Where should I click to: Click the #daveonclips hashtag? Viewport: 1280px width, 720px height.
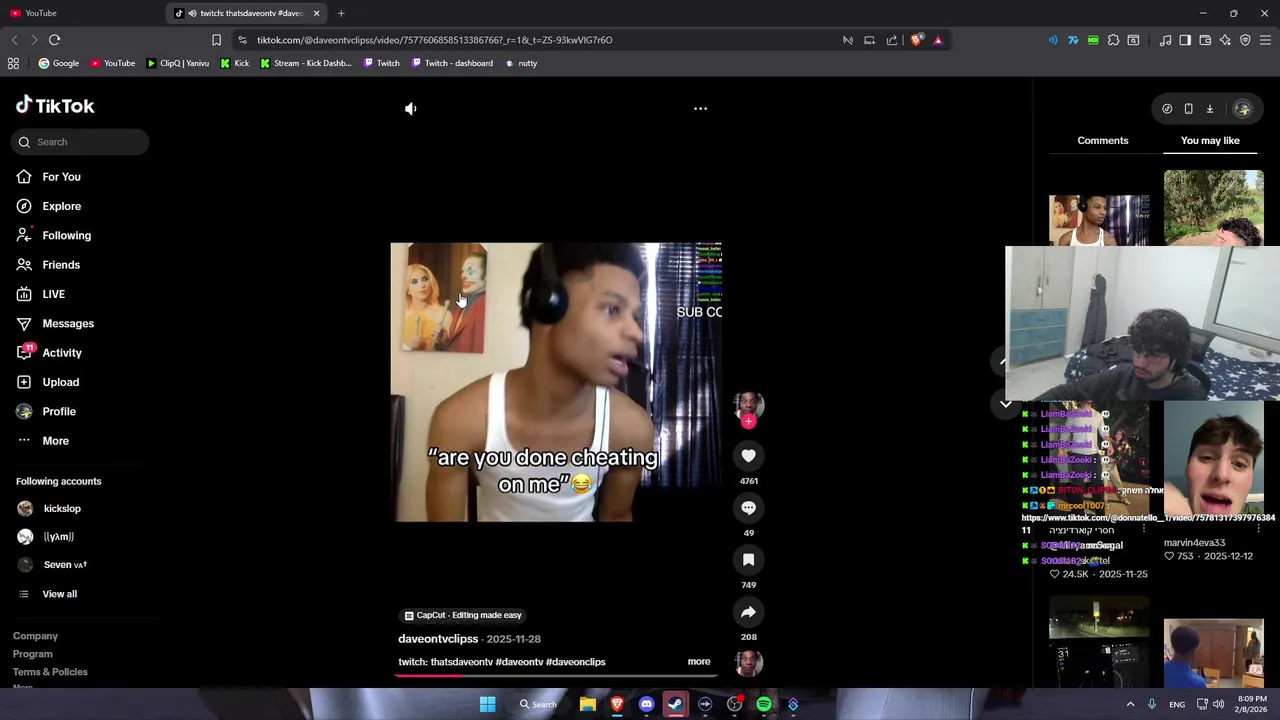pyautogui.click(x=575, y=662)
